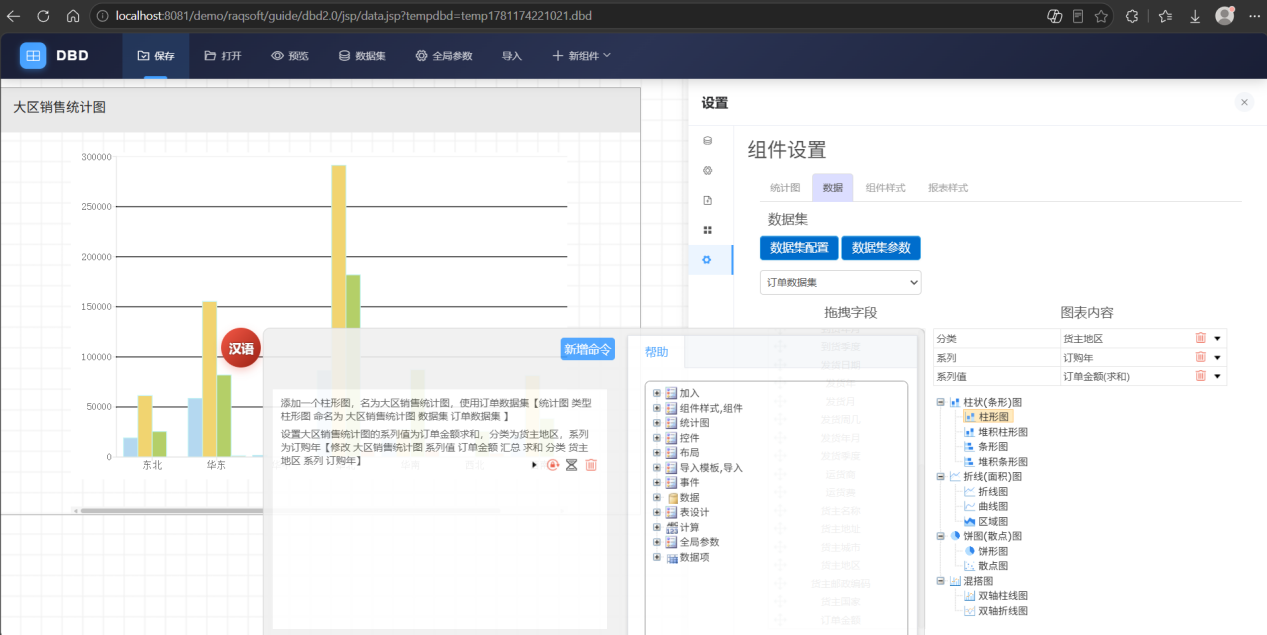Click 事件 in the help tree
This screenshot has height=635, width=1267.
click(689, 483)
